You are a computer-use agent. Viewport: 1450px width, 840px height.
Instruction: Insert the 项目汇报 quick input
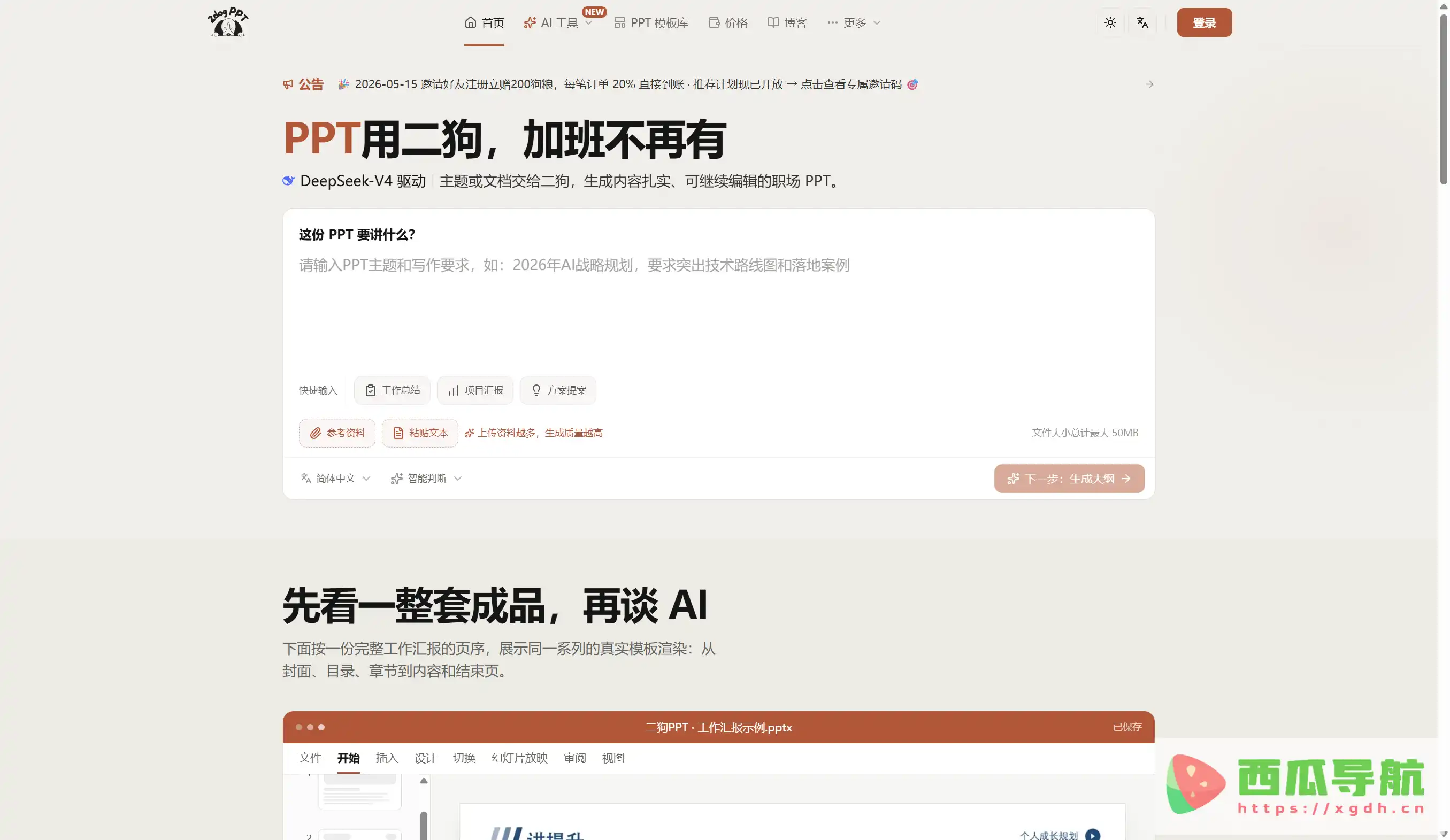click(x=475, y=390)
